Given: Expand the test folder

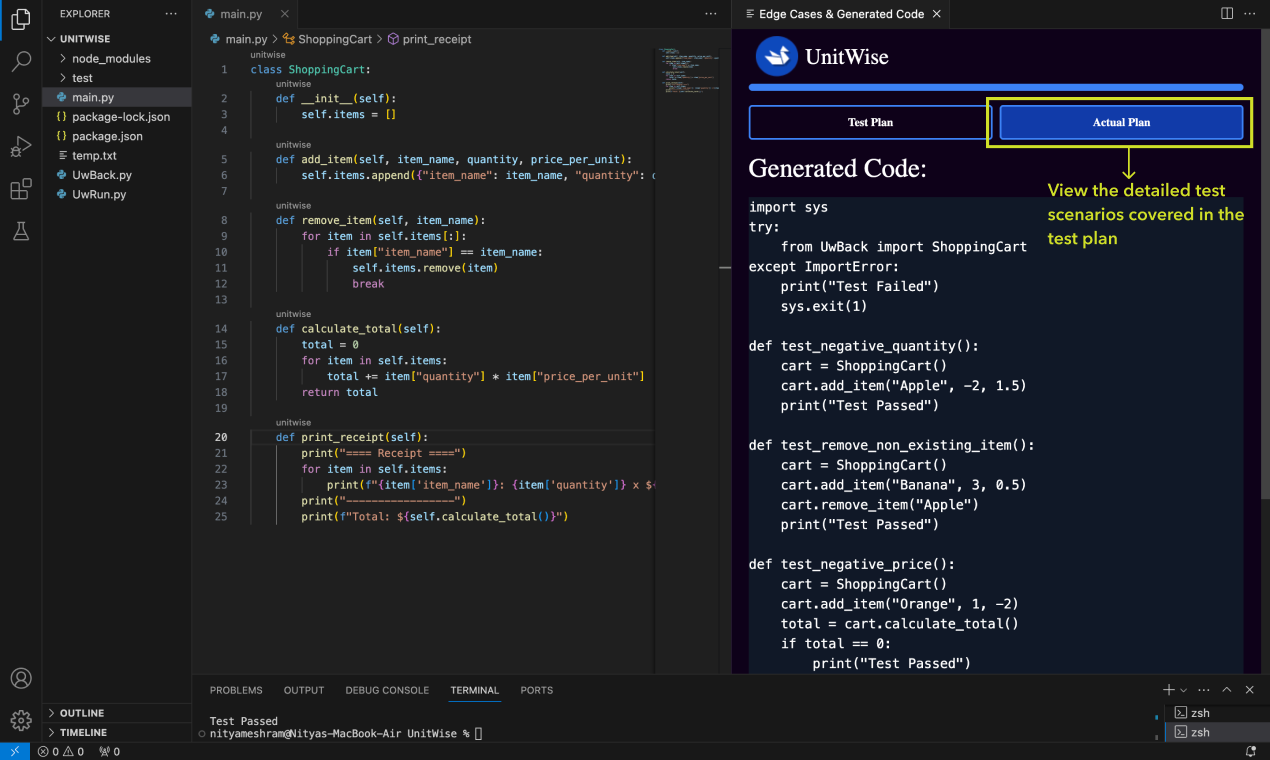Looking at the screenshot, I should tap(116, 78).
